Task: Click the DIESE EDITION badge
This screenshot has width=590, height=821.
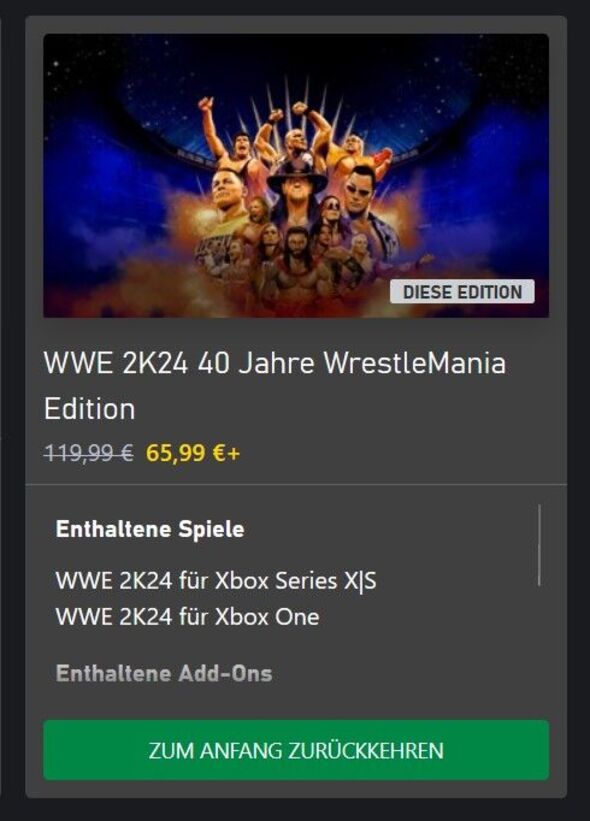Action: pos(462,292)
